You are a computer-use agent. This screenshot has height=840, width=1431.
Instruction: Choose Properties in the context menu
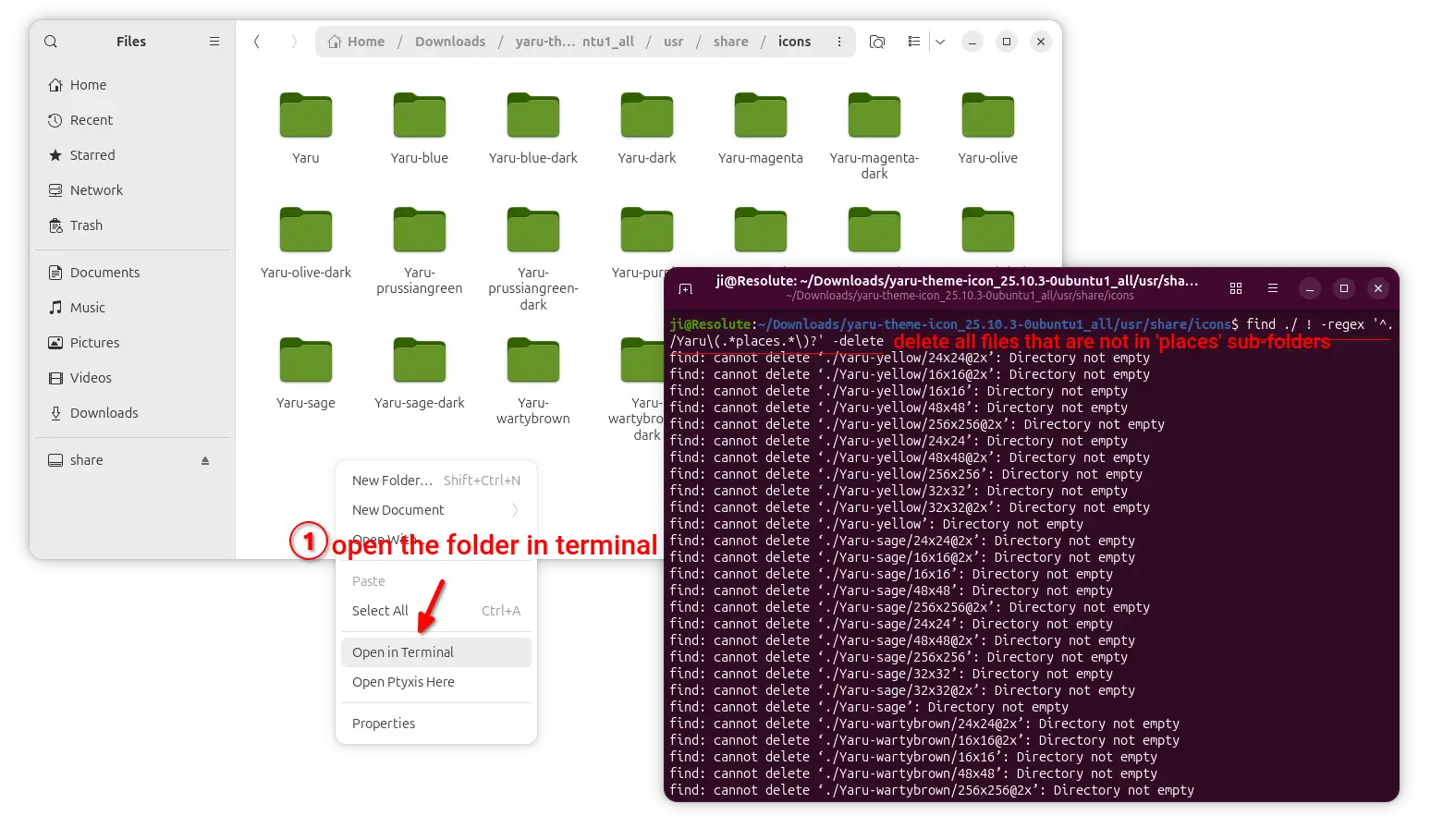pos(384,724)
